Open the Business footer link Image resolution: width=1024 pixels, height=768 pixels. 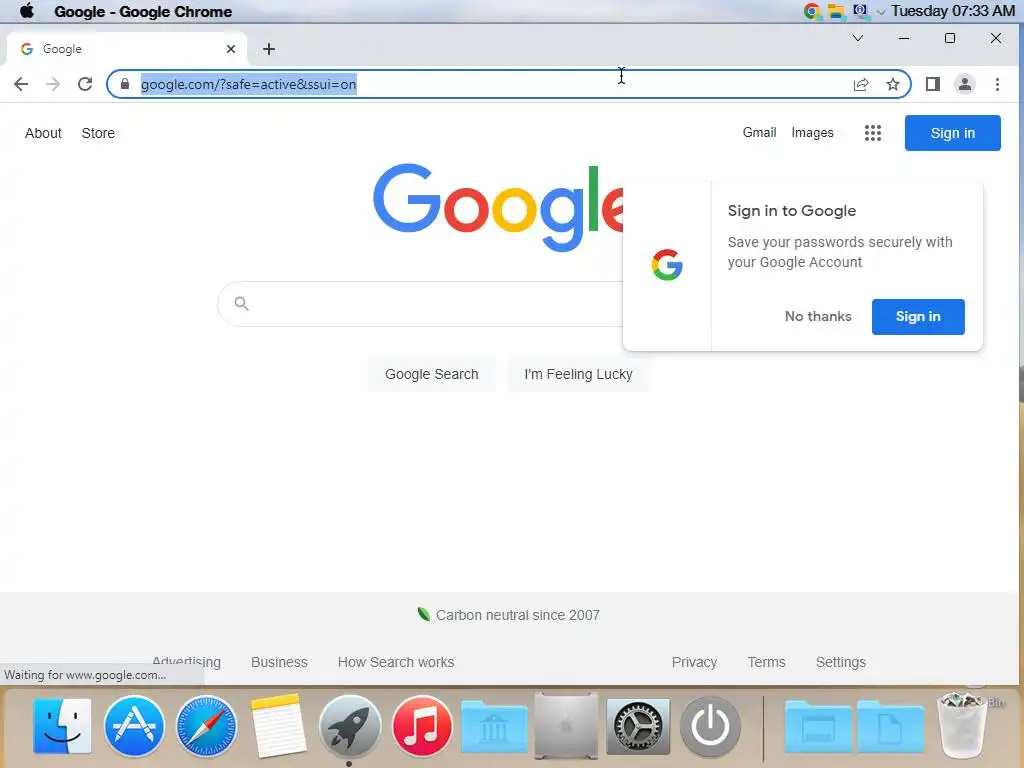click(279, 662)
